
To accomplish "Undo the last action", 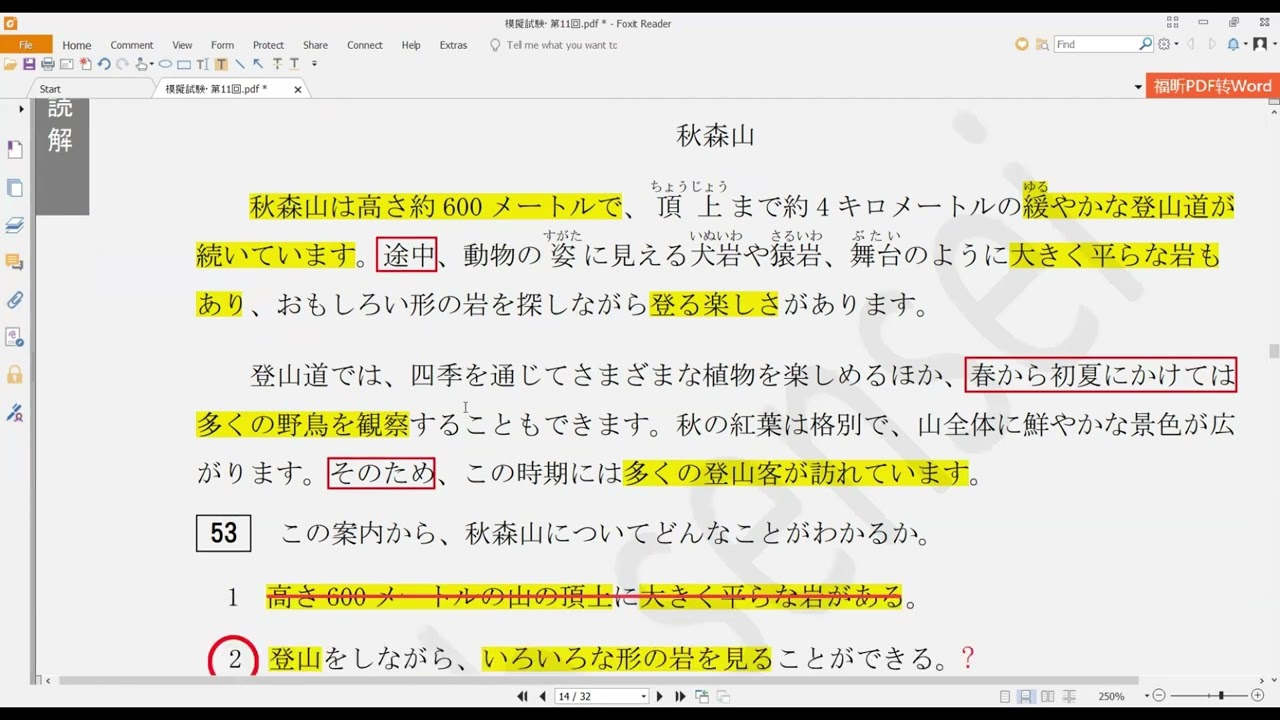I will (104, 64).
